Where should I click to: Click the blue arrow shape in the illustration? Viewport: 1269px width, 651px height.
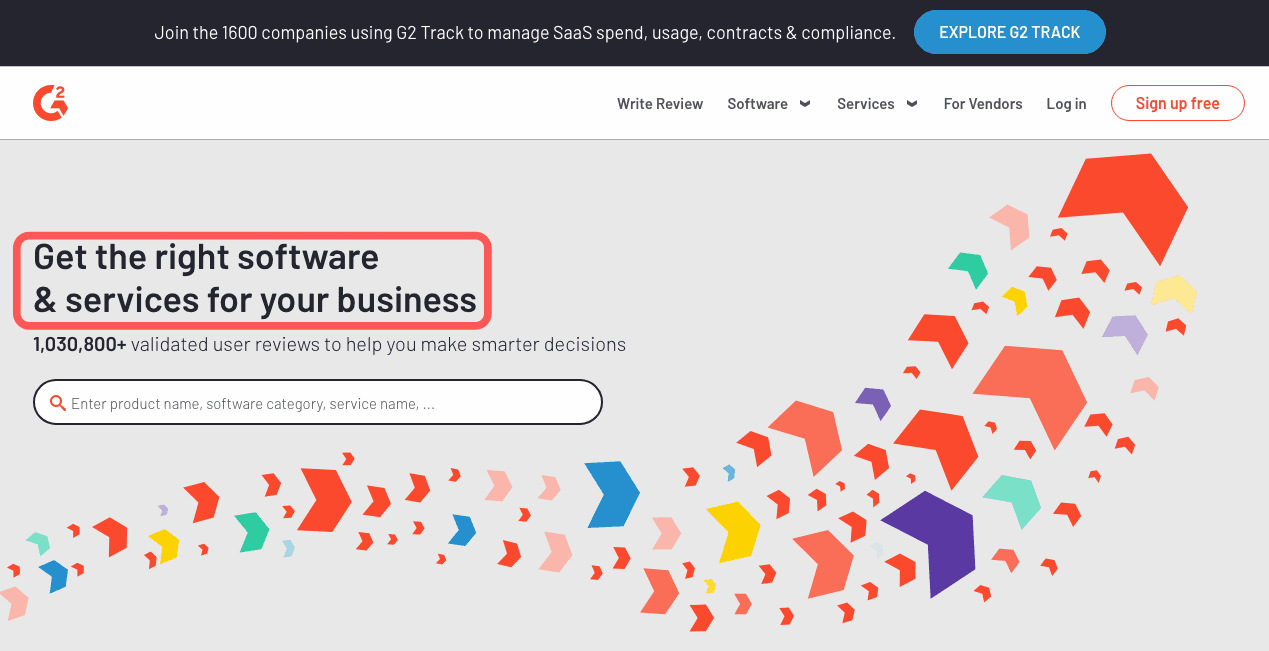coord(613,494)
